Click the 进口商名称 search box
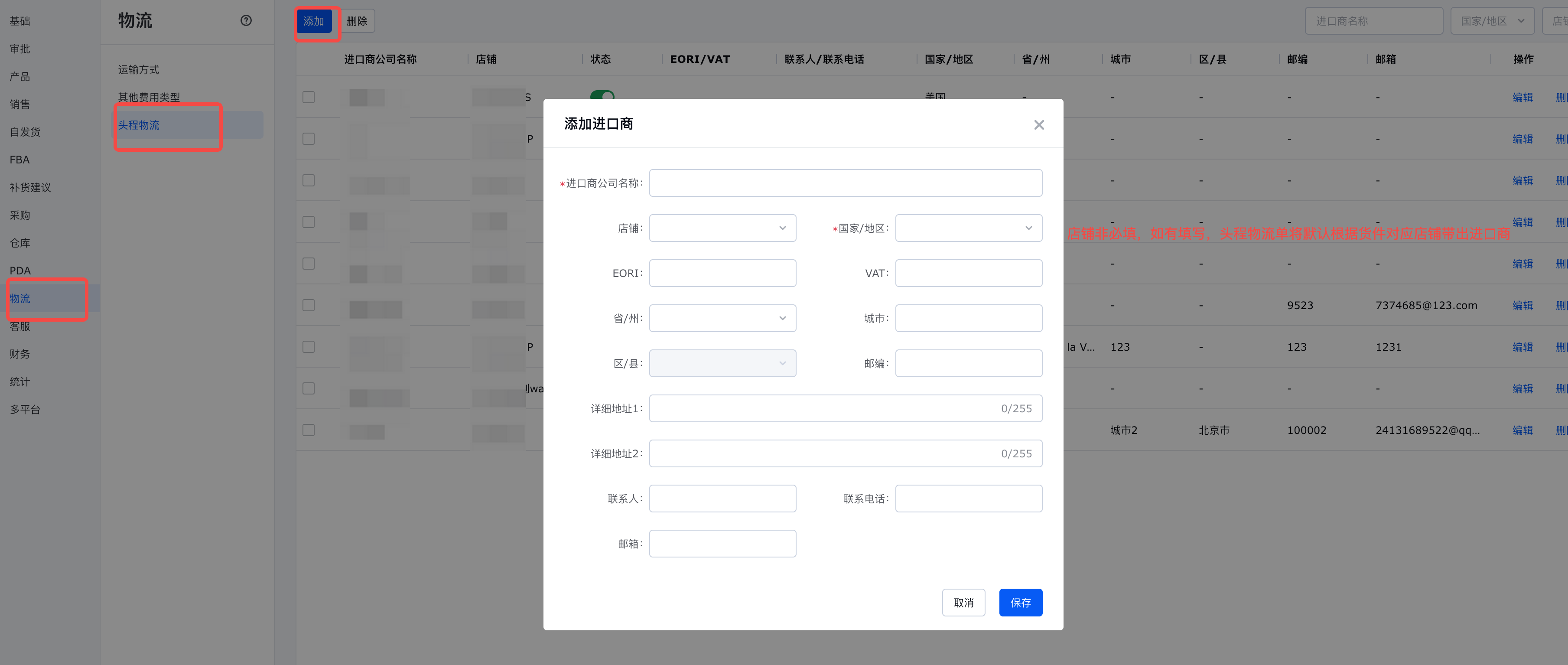 [1374, 21]
